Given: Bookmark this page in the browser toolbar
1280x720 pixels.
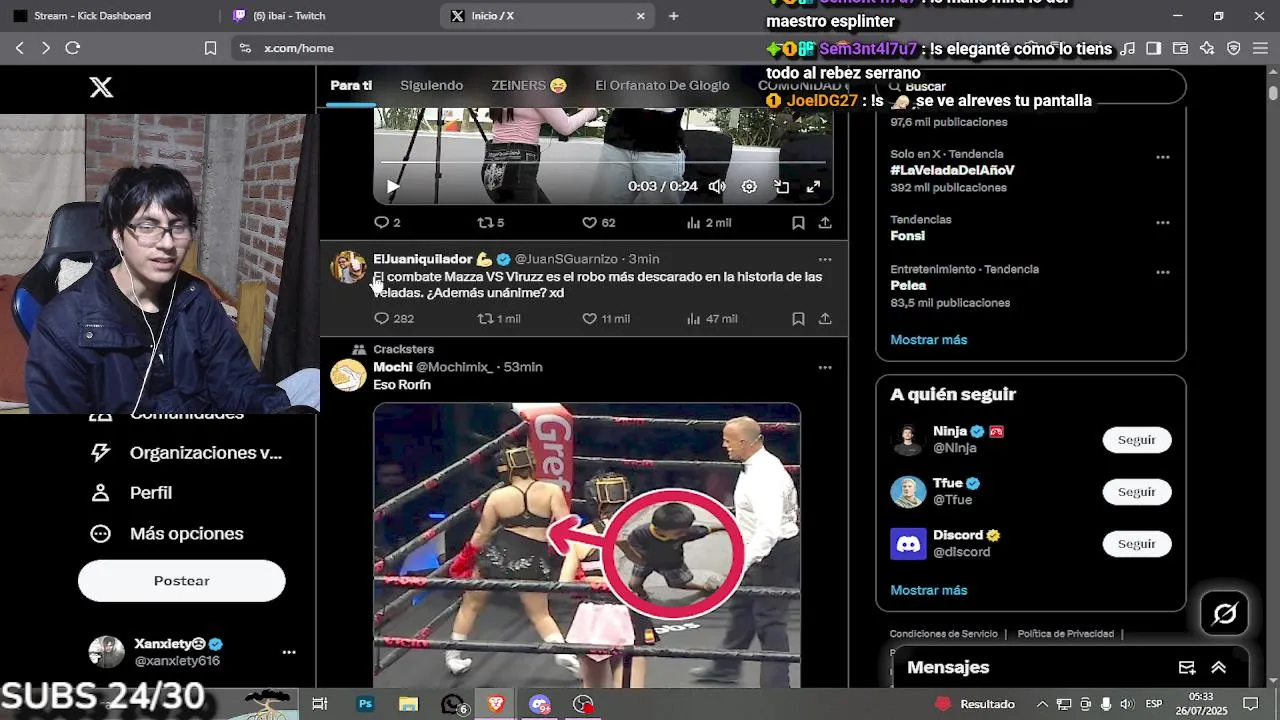Looking at the screenshot, I should coord(210,48).
